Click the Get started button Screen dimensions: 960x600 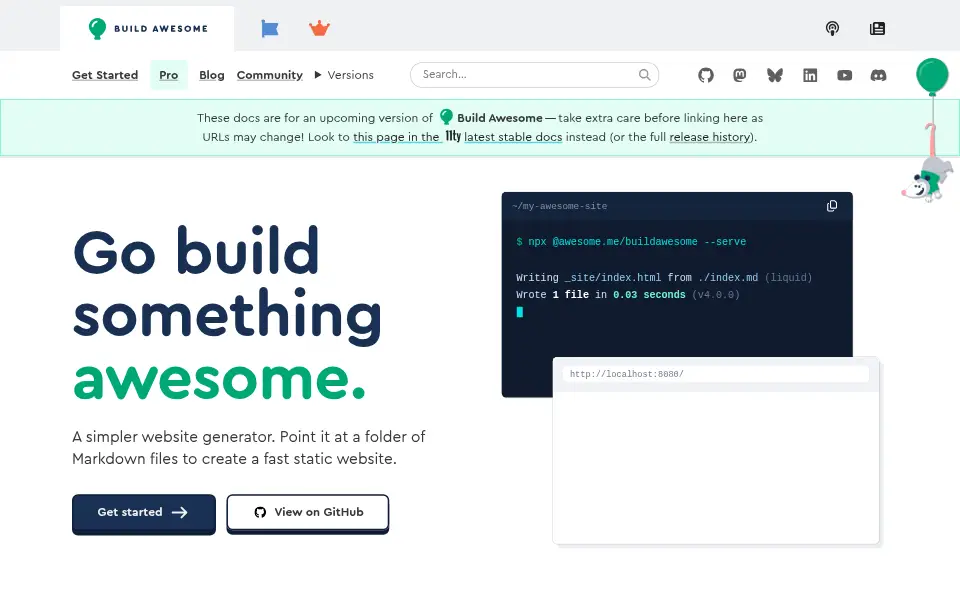coord(144,513)
